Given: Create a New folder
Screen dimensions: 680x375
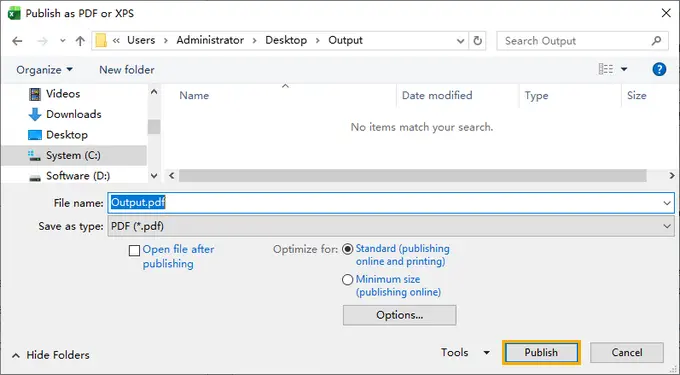Looking at the screenshot, I should [x=127, y=70].
